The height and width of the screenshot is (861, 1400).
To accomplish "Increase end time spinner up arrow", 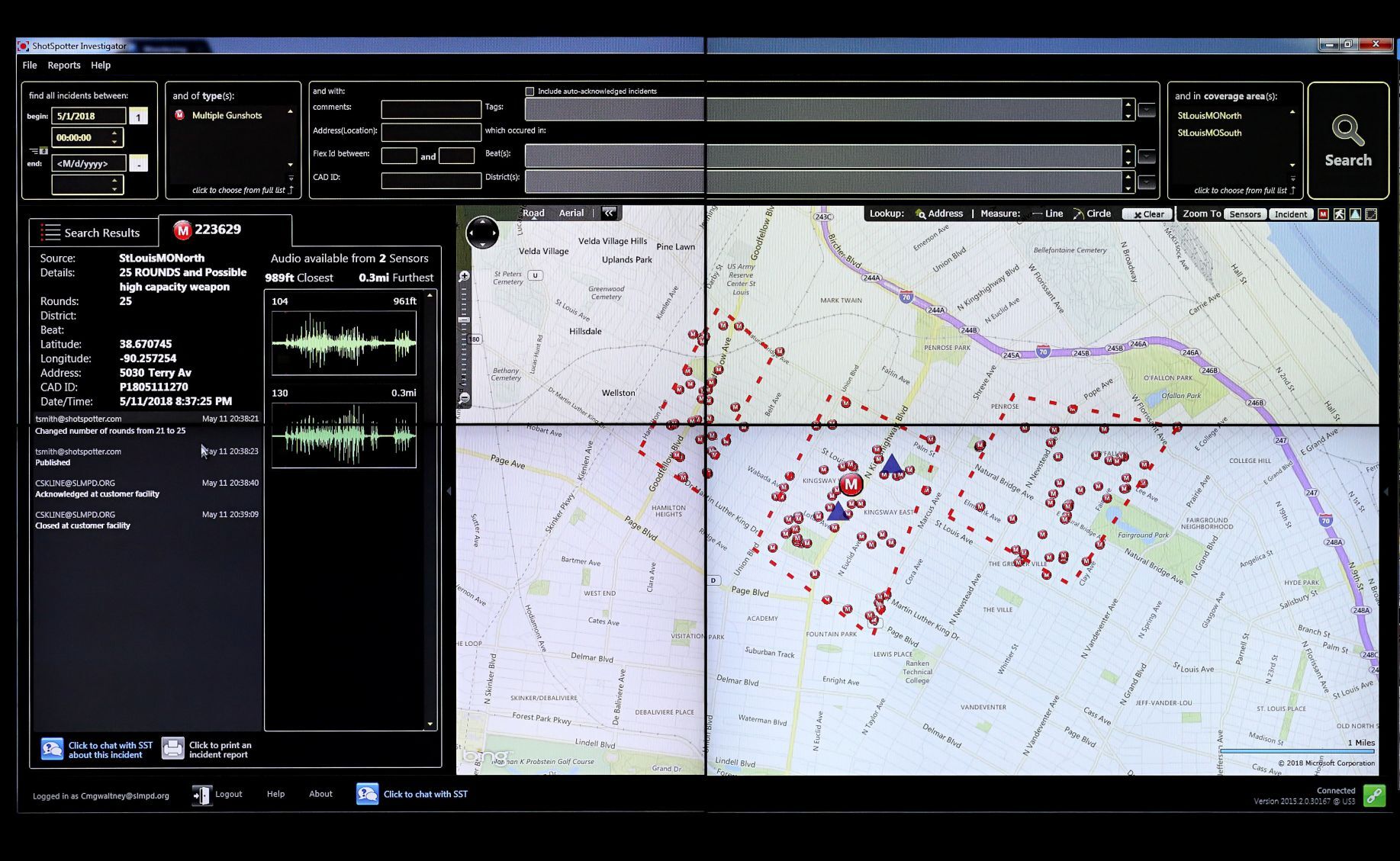I will 114,180.
